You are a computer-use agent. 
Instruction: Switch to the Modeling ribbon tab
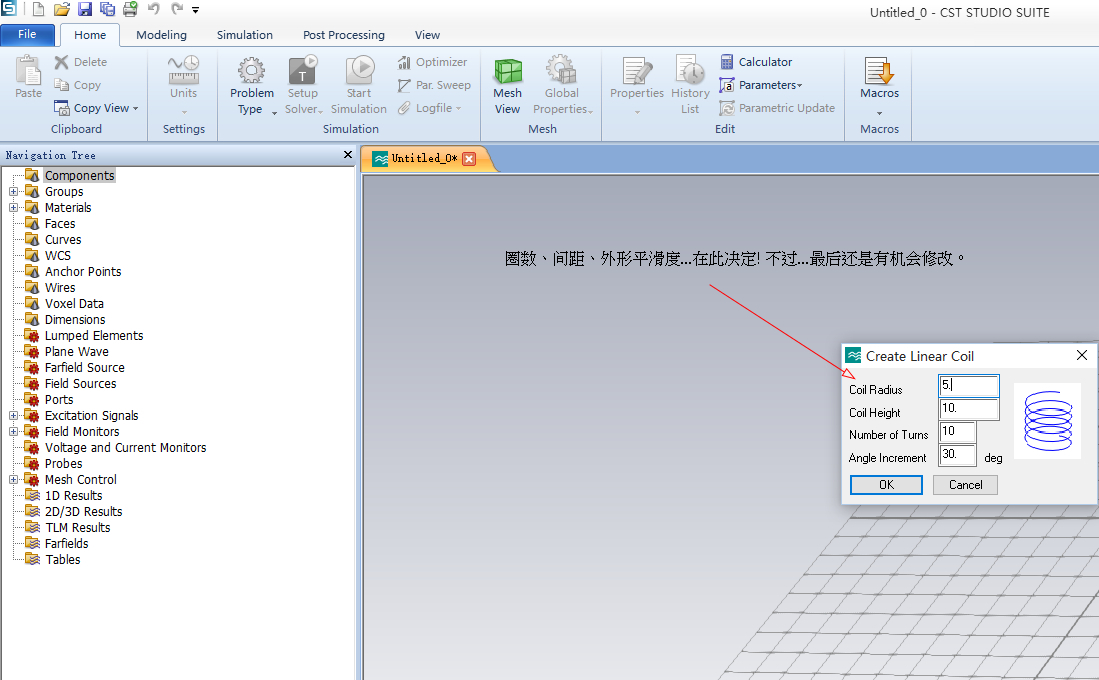161,35
